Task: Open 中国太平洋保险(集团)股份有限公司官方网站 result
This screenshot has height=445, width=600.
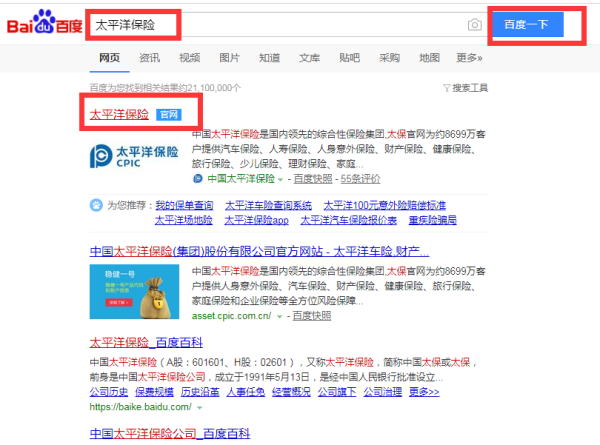Action: [x=259, y=251]
